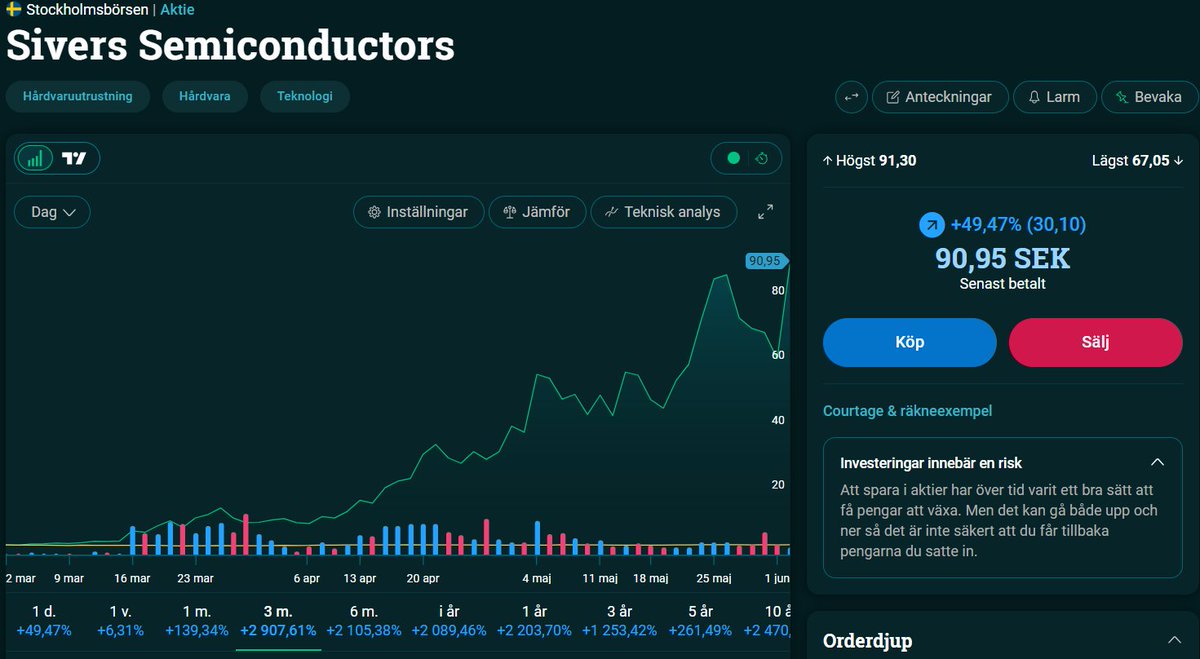Select the 3 år period tab

coord(620,621)
